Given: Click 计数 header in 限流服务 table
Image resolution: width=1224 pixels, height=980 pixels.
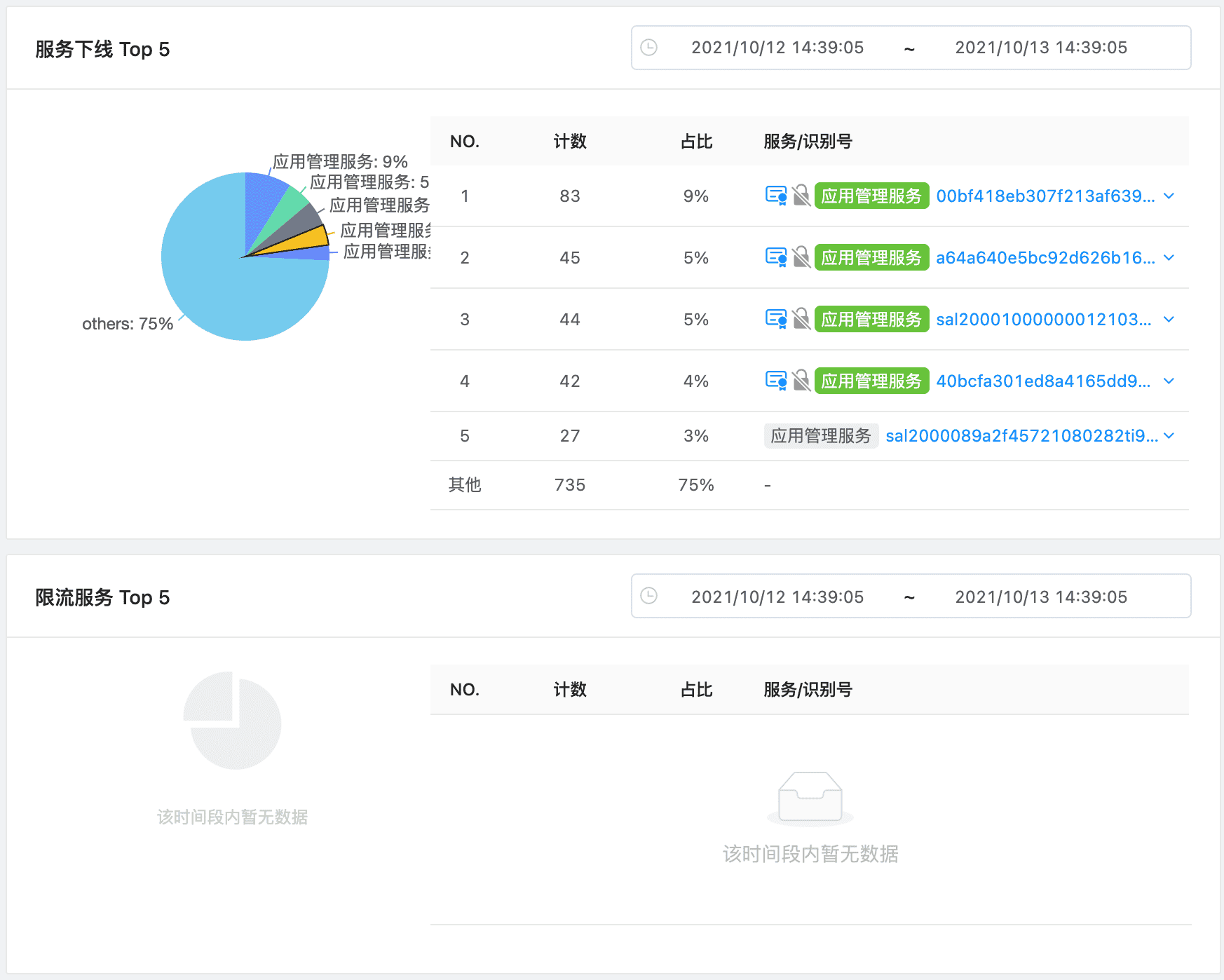Looking at the screenshot, I should pos(570,689).
